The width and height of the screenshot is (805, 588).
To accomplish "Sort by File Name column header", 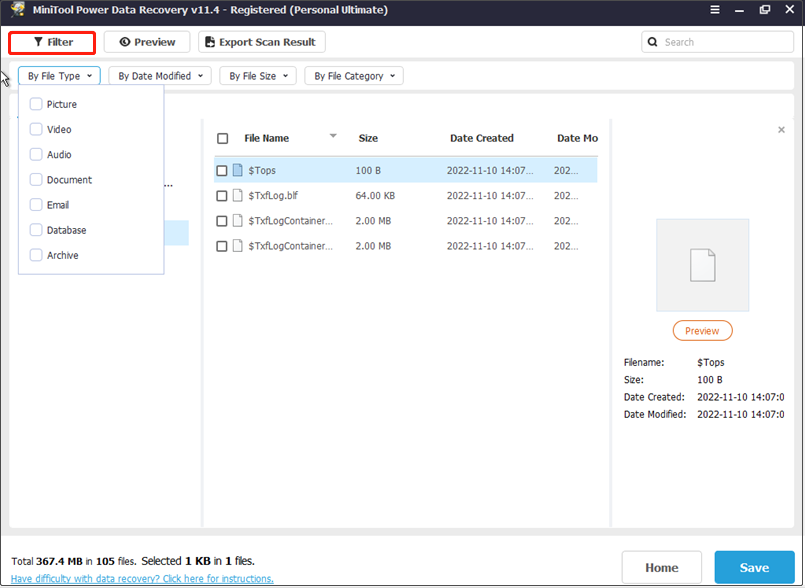I will pos(266,138).
